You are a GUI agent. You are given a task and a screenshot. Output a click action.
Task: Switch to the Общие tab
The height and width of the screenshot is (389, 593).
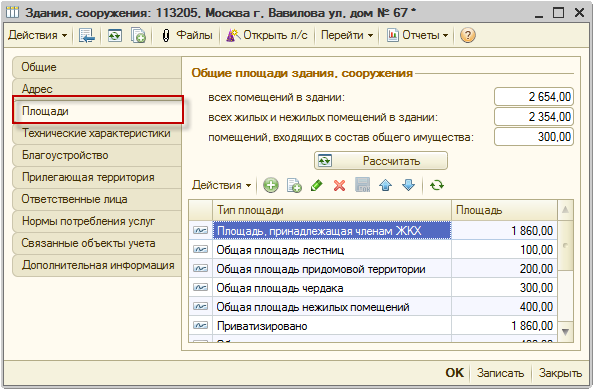point(97,67)
